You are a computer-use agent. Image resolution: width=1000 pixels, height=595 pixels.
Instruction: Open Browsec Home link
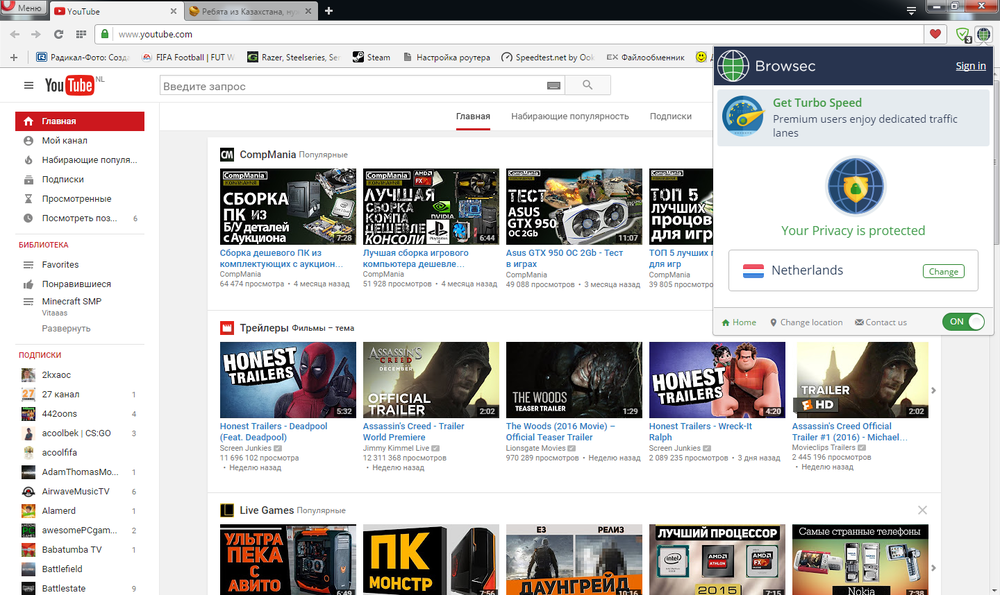pos(739,322)
